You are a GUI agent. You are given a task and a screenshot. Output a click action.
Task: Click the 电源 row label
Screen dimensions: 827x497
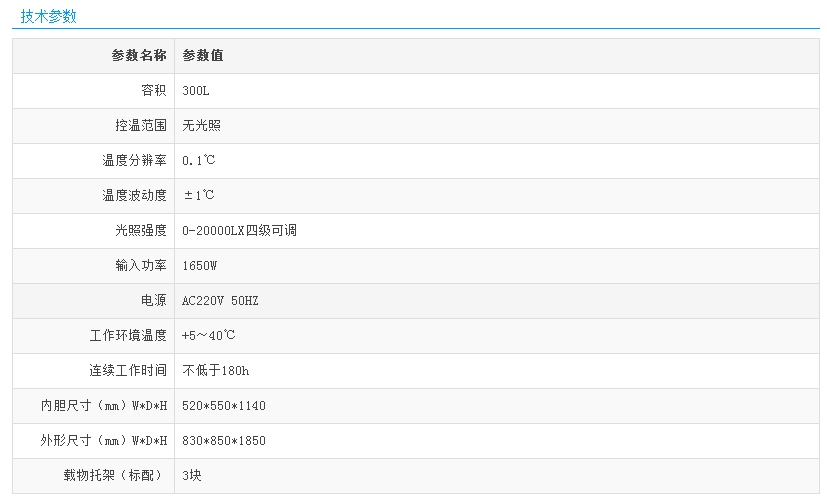[x=153, y=301]
